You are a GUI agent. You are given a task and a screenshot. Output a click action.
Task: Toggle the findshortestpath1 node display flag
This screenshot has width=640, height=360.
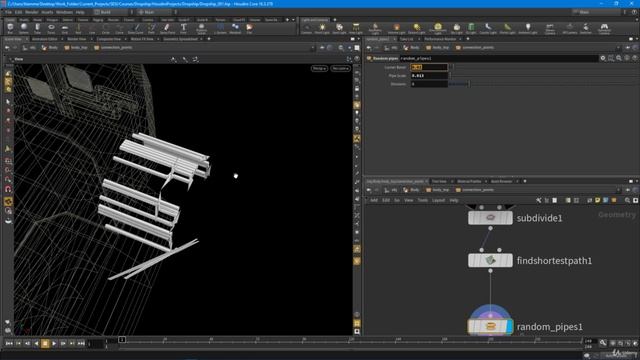coord(509,260)
